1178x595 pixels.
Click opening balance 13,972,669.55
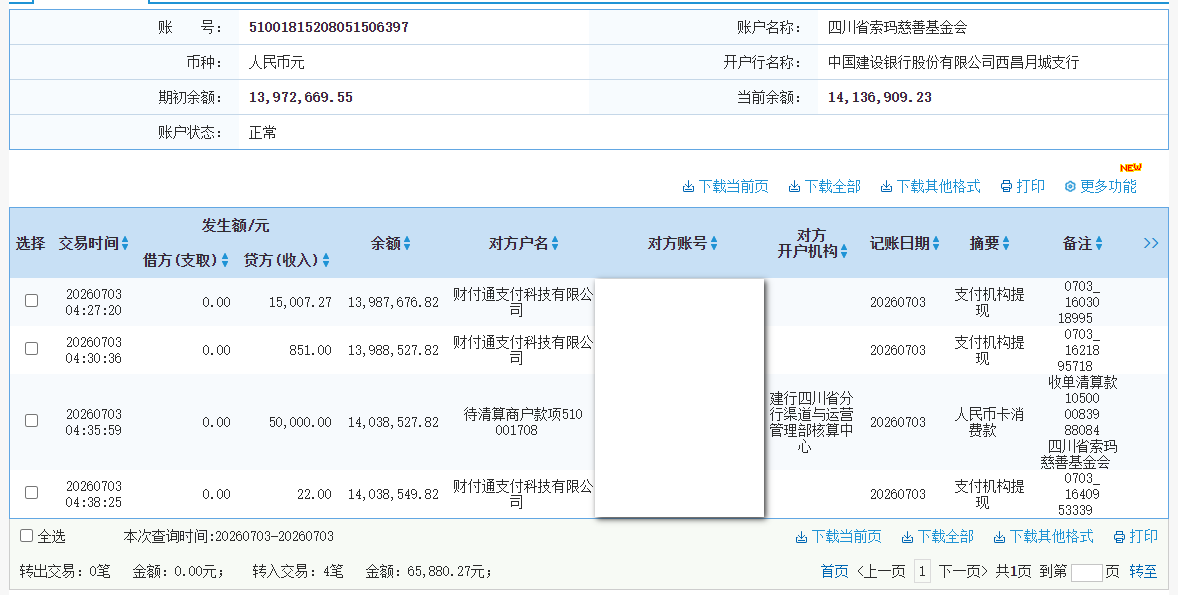[301, 98]
